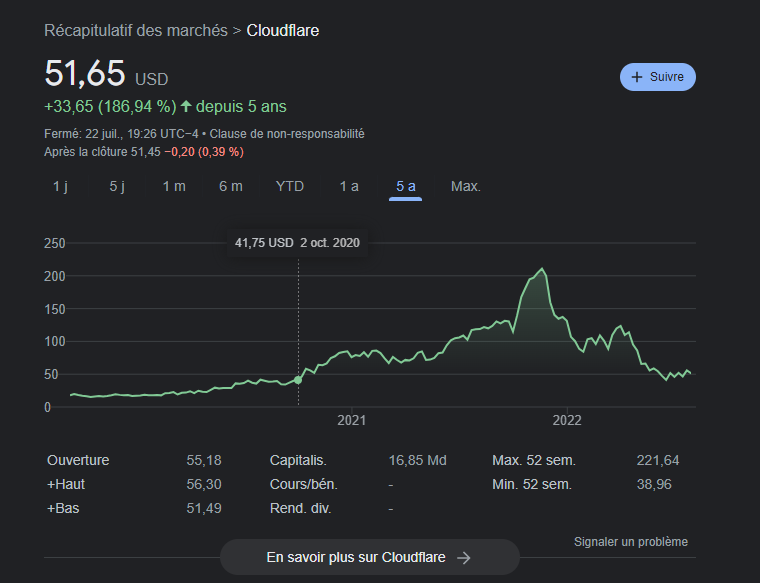This screenshot has height=583, width=760.
Task: Click the USD currency label
Action: [x=151, y=79]
